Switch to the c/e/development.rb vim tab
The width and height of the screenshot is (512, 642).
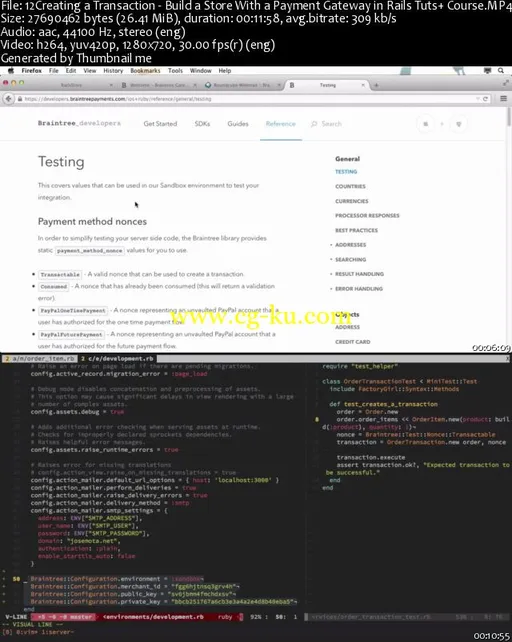(117, 358)
